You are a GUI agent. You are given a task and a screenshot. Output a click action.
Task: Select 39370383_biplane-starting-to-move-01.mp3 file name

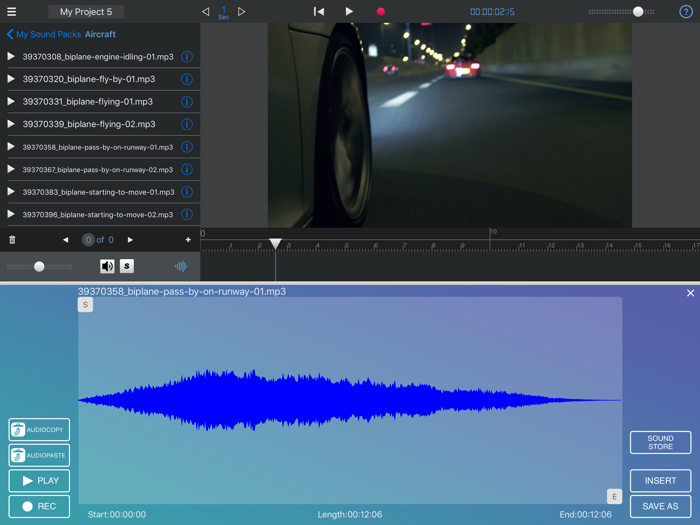pyautogui.click(x=98, y=192)
